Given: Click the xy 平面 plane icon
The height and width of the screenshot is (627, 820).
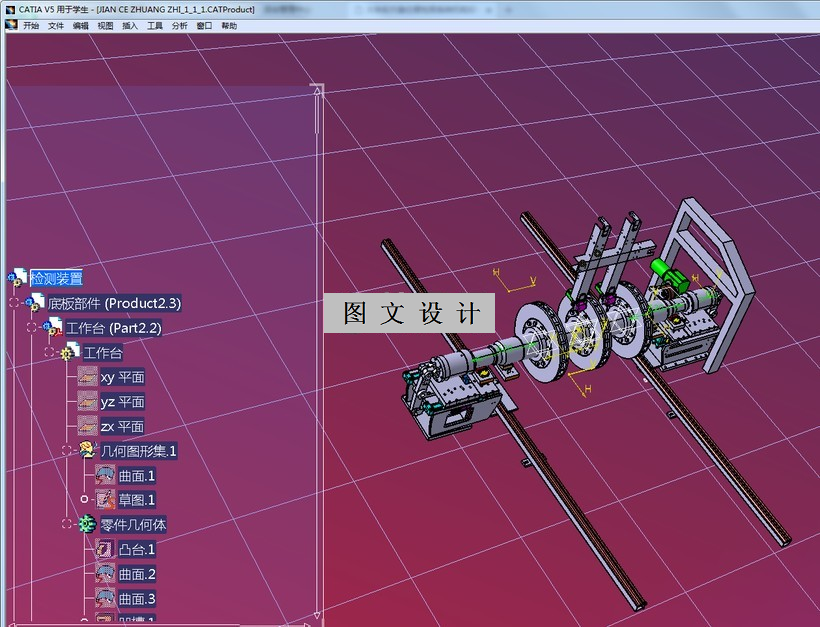Looking at the screenshot, I should pyautogui.click(x=87, y=377).
